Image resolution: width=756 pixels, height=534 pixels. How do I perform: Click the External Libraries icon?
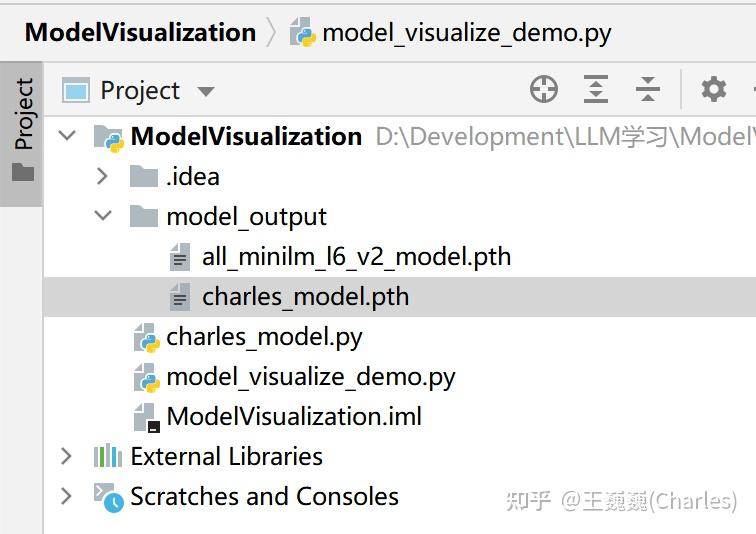pyautogui.click(x=108, y=457)
